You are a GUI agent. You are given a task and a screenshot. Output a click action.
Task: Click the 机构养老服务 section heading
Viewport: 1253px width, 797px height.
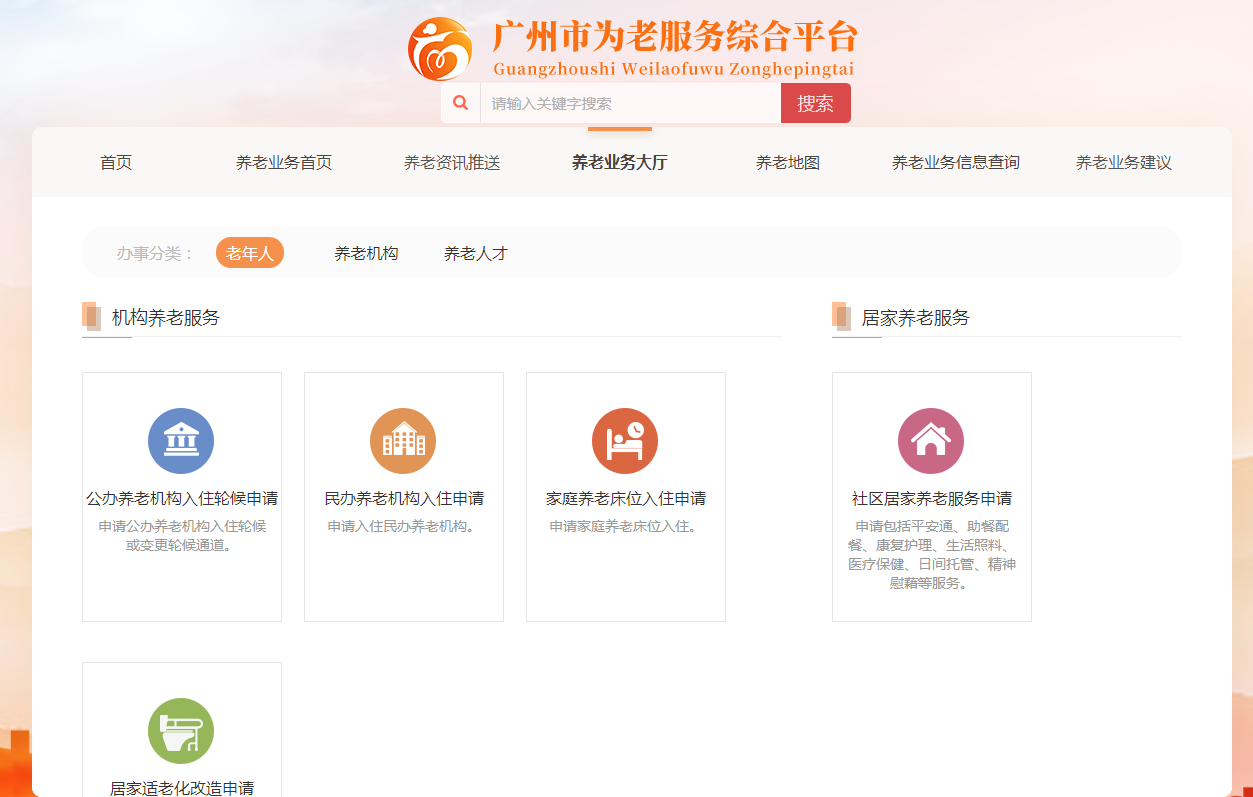pos(166,318)
